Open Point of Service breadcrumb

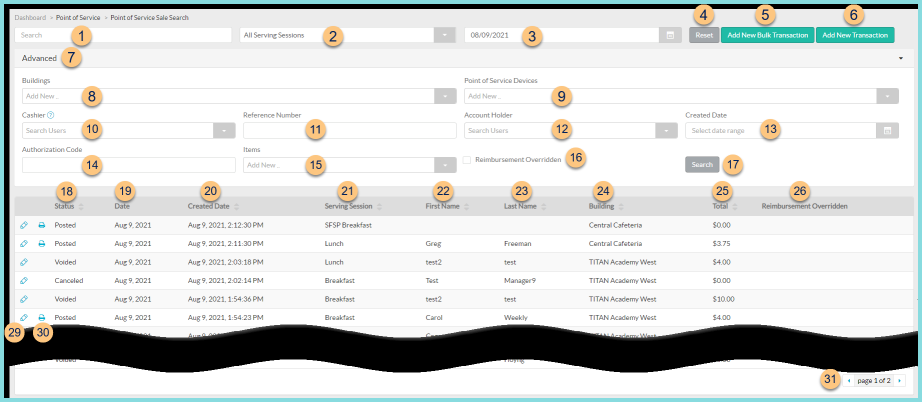click(x=78, y=18)
